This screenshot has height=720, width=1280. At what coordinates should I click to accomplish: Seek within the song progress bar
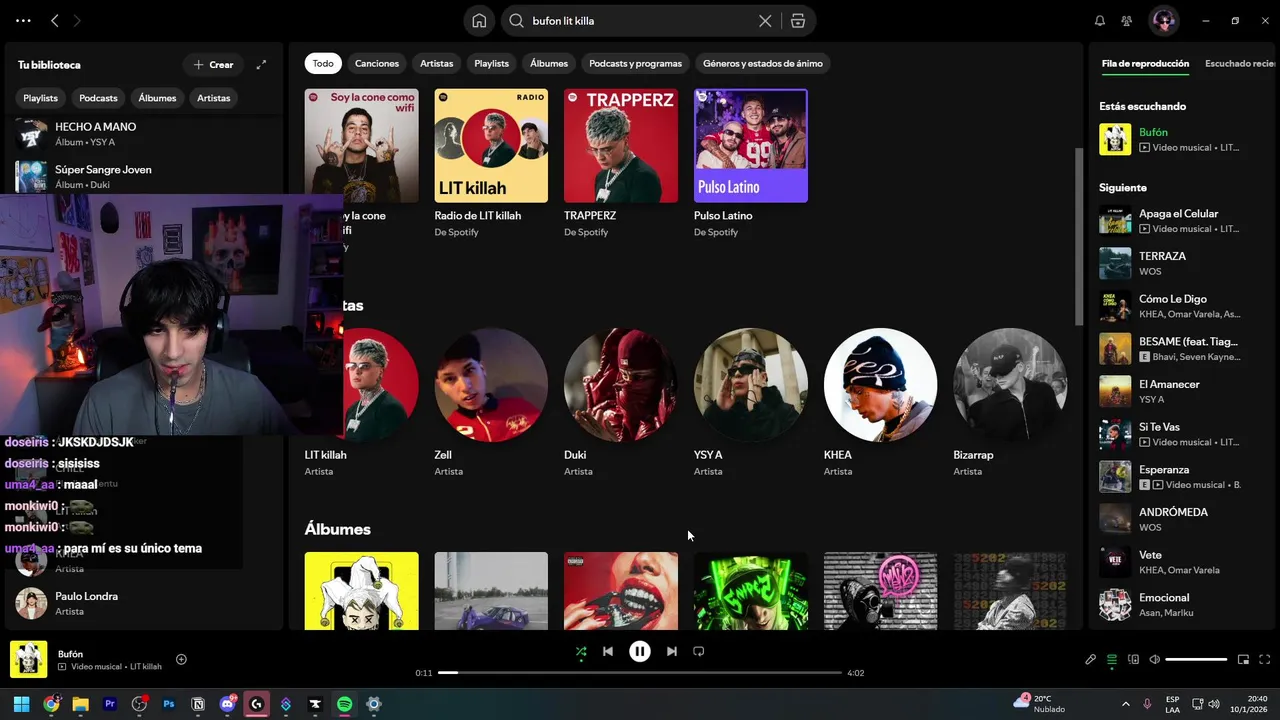[640, 673]
